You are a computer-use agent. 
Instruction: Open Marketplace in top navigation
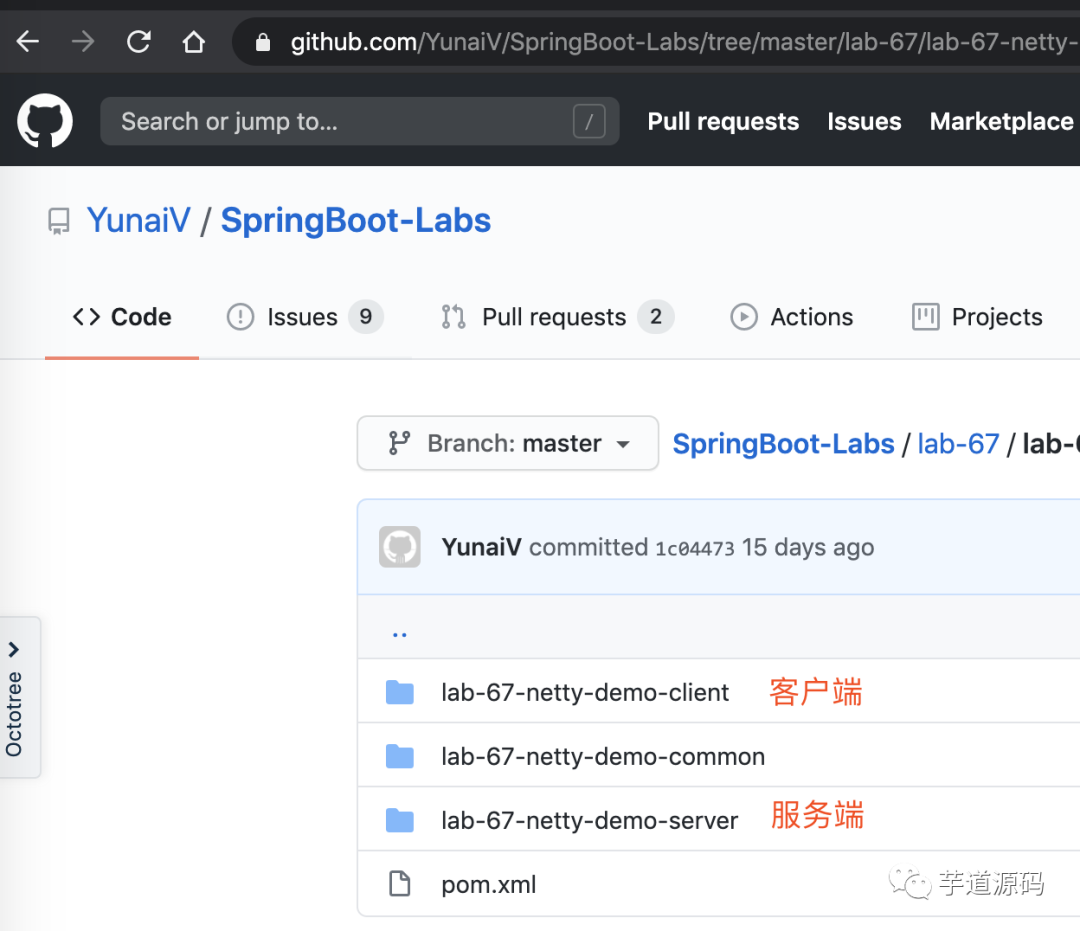[x=1001, y=121]
